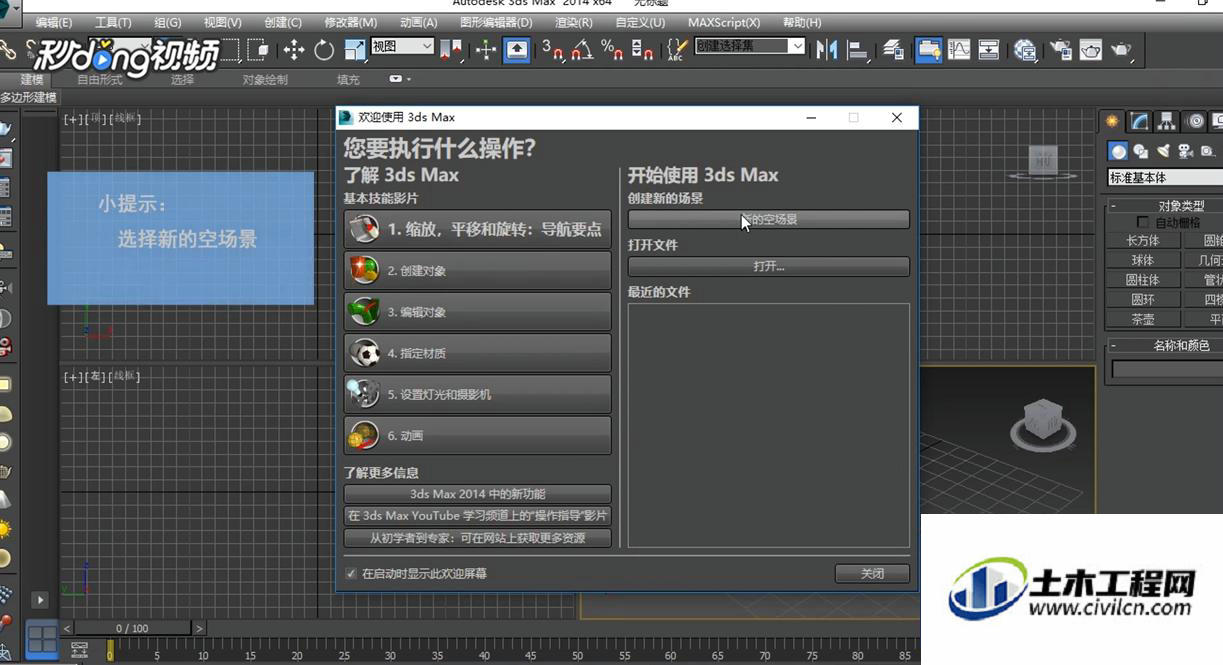Viewport: 1223px width, 665px height.
Task: Play video 1. 缩放，平移和旋转
Action: 477,229
